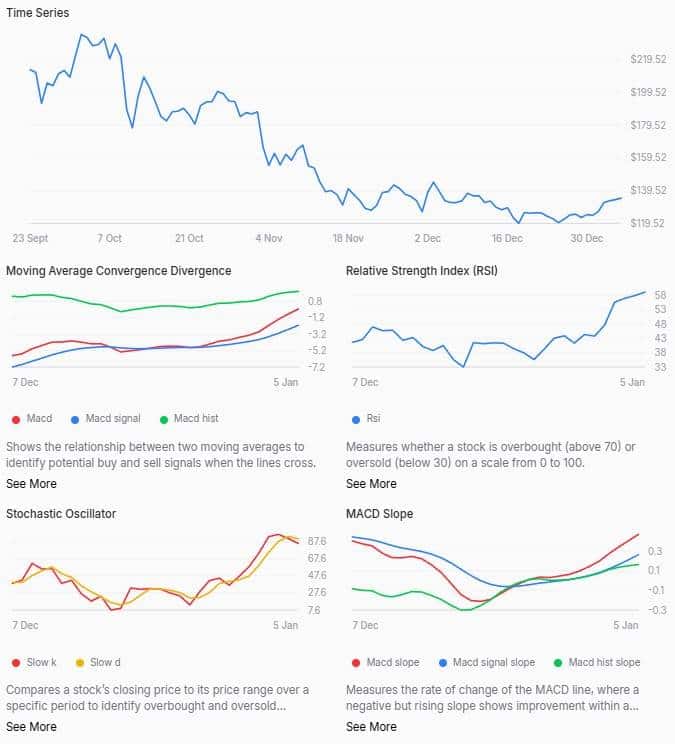Click the Macd hist slope green dot
The width and height of the screenshot is (675, 744).
coord(558,662)
